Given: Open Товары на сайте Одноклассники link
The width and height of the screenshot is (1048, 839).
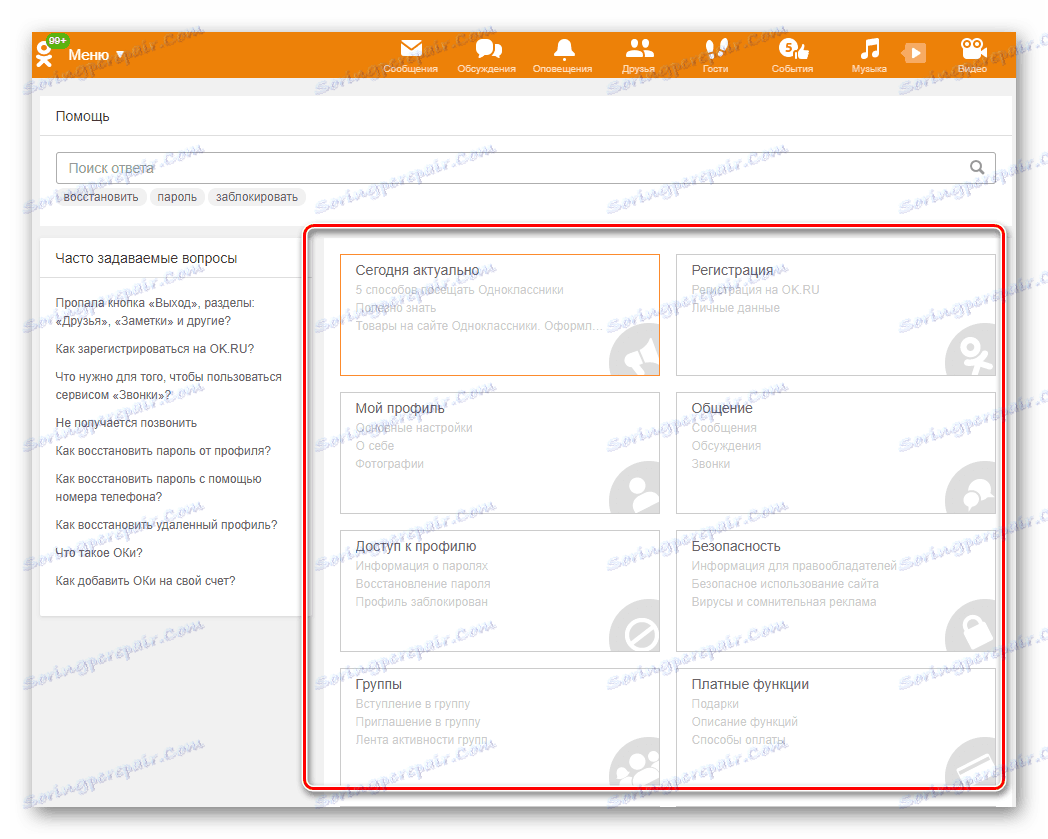Looking at the screenshot, I should (x=479, y=326).
